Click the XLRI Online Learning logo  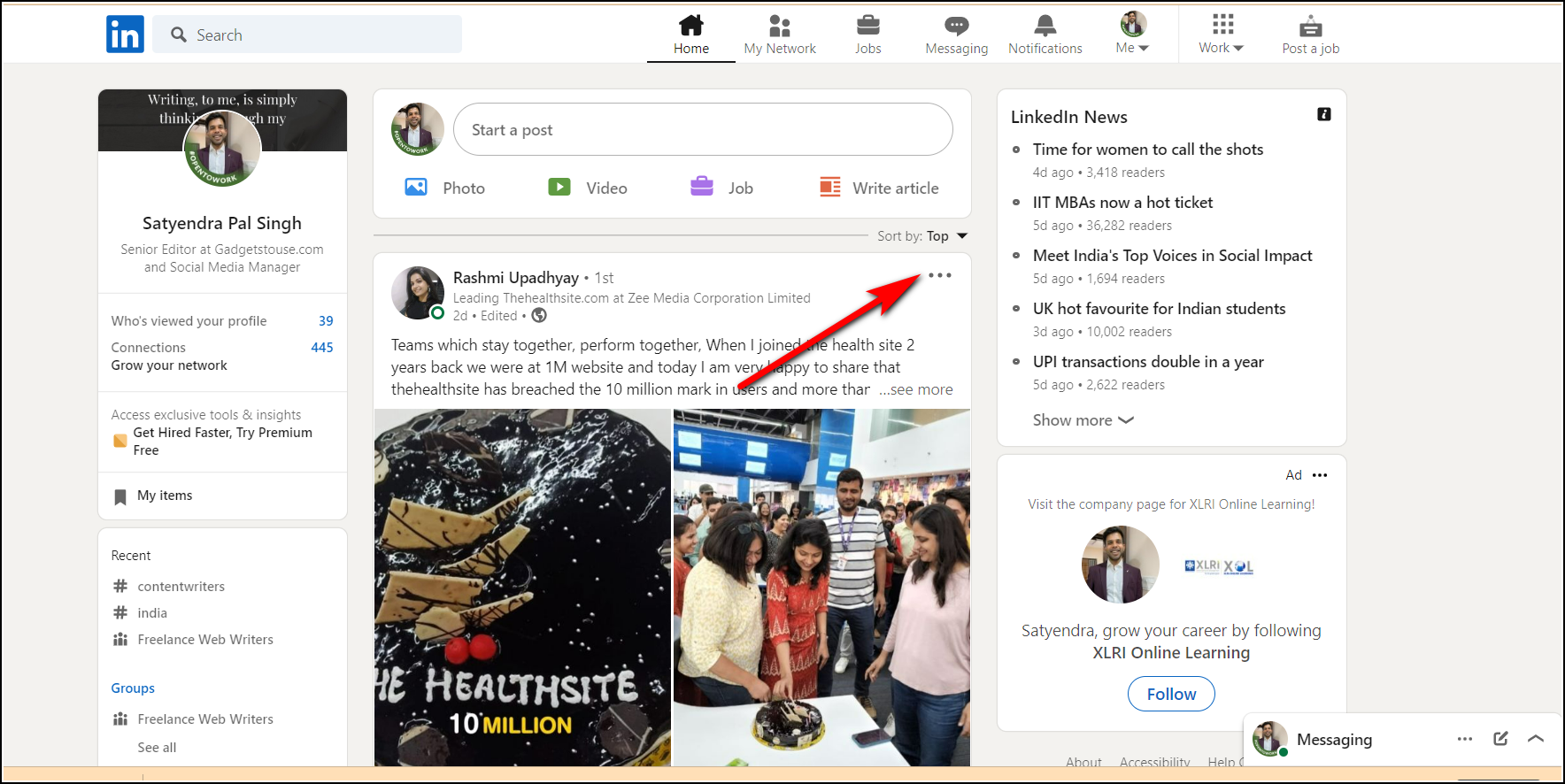1219,566
